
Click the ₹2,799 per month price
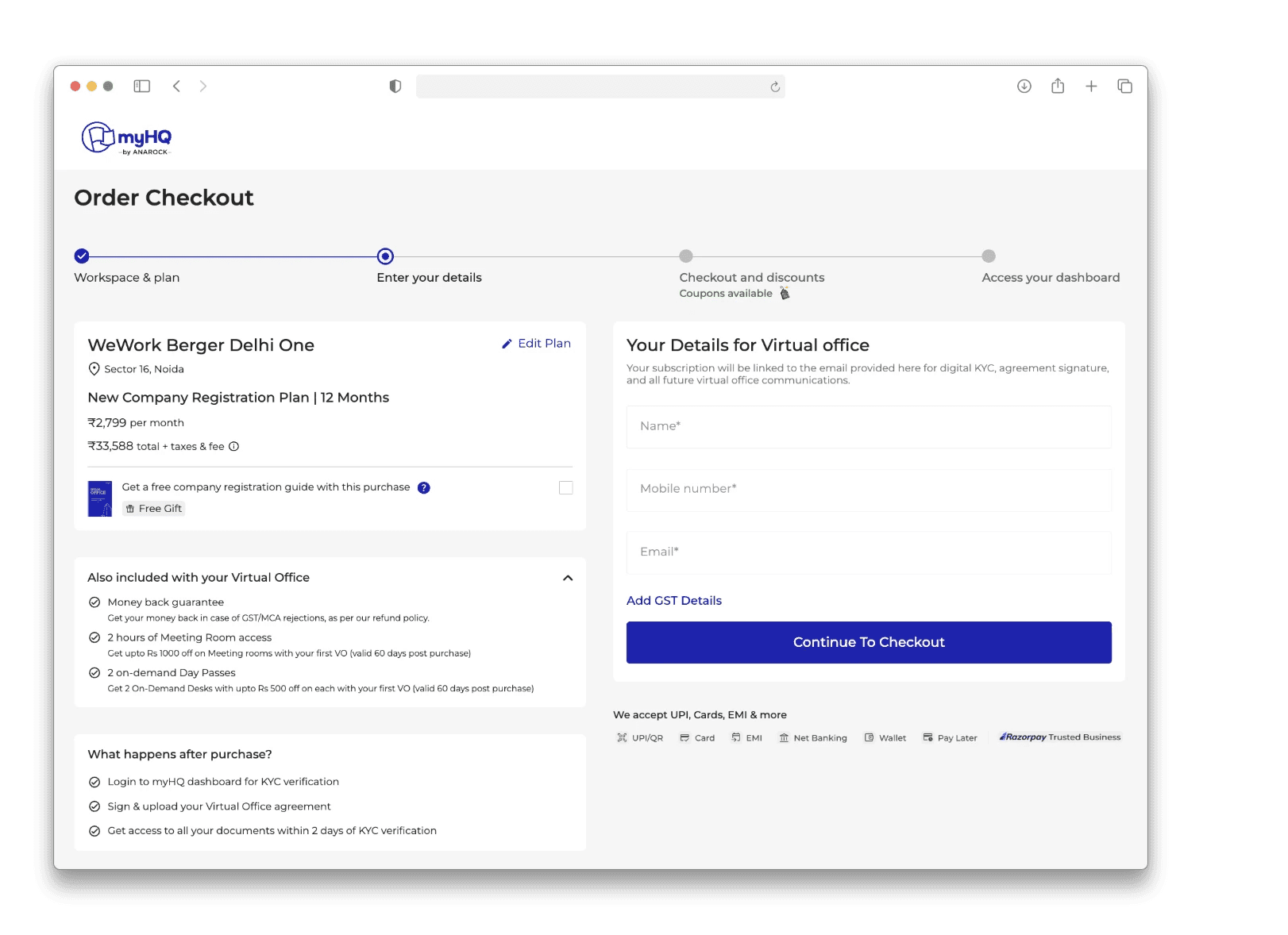136,422
